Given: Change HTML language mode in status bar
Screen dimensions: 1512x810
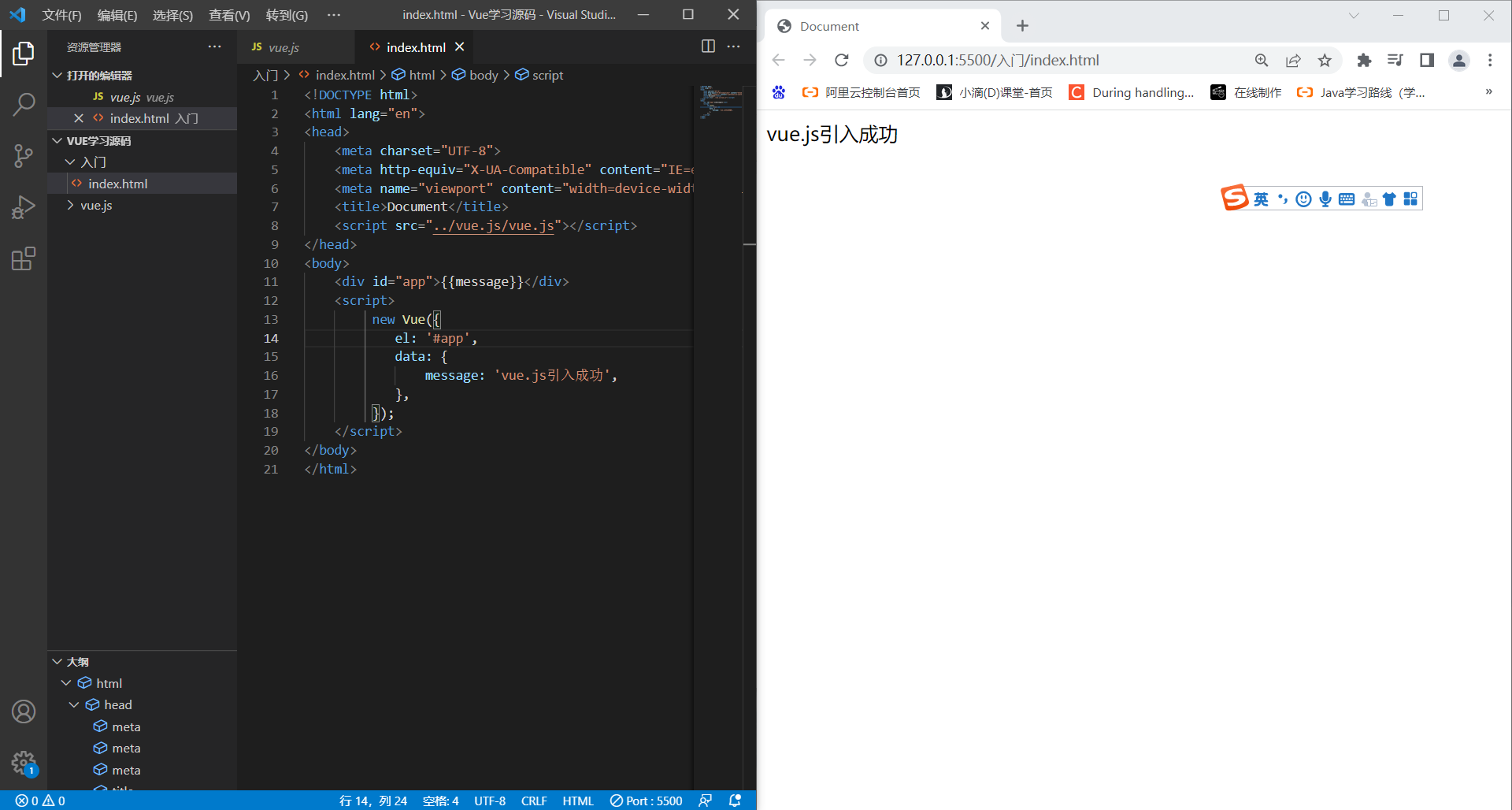Looking at the screenshot, I should pos(578,801).
